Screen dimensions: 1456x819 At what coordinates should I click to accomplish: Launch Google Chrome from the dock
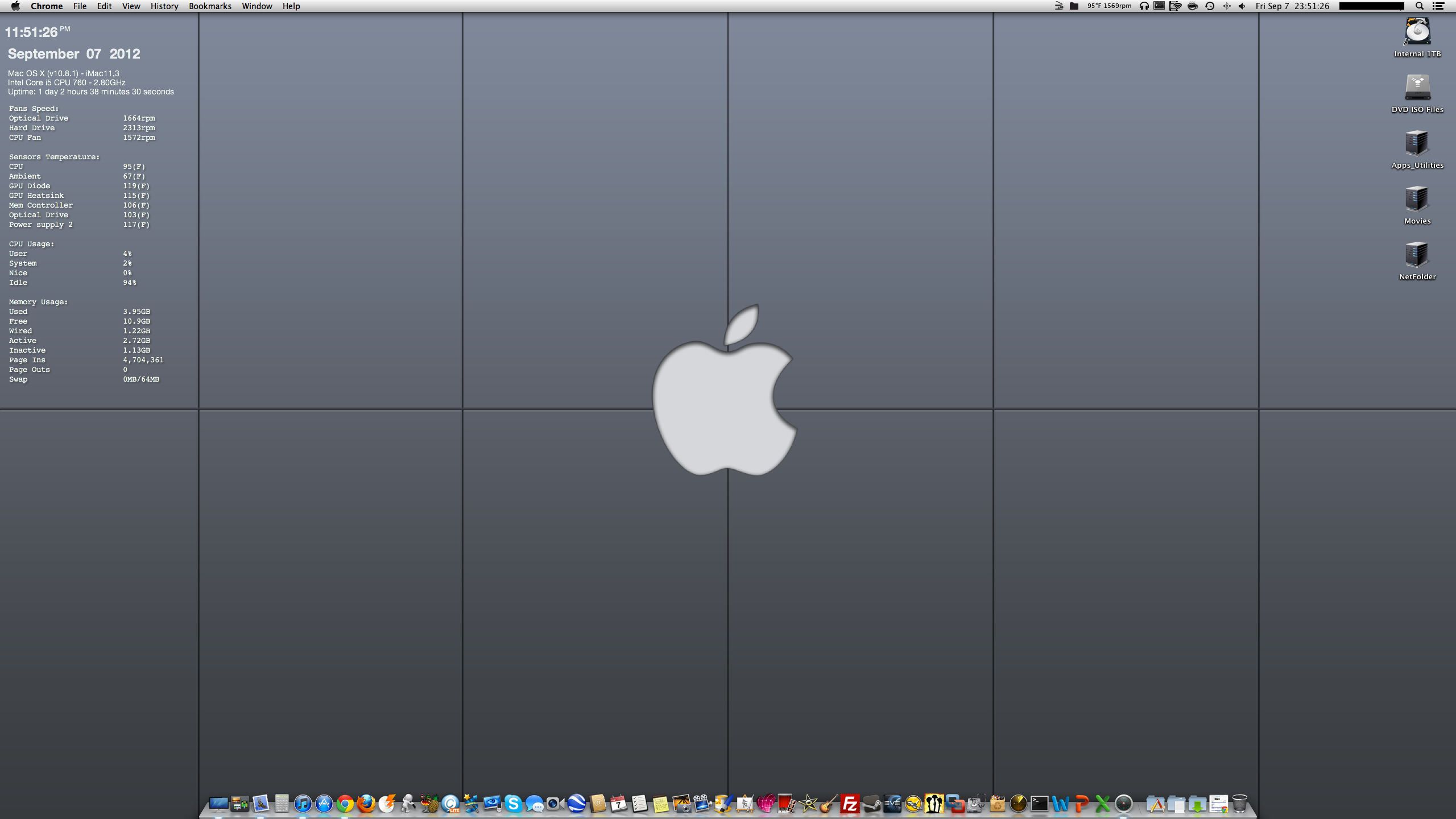coord(345,804)
